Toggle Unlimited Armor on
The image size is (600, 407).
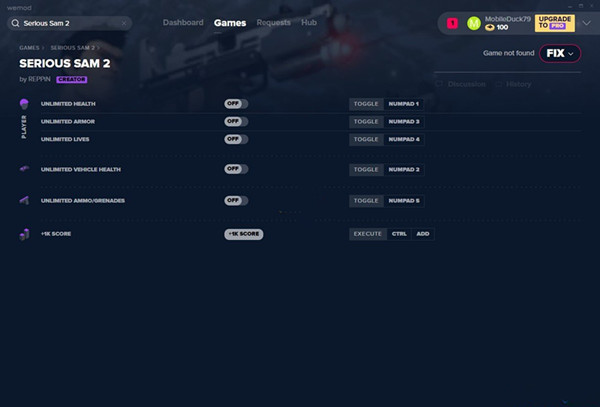(236, 121)
